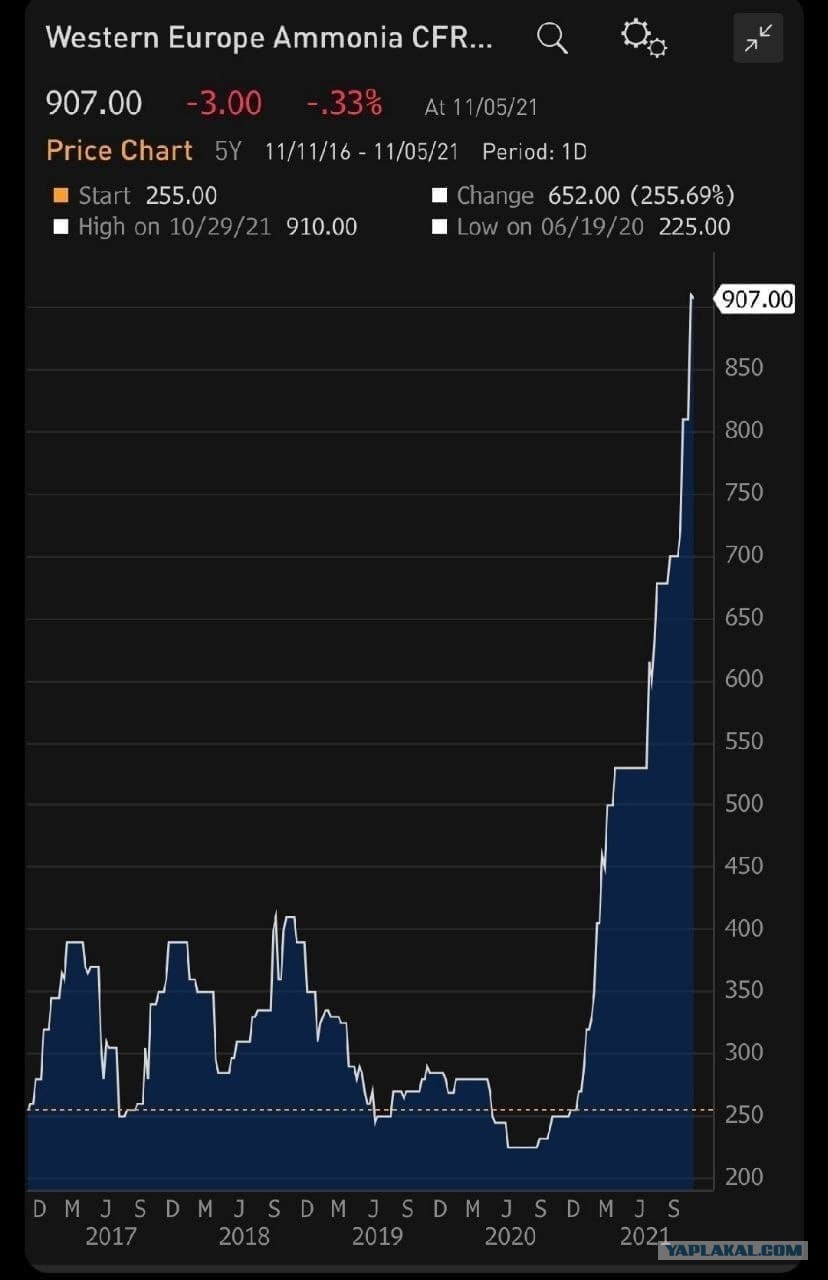
Task: Click the 600 y-axis label
Action: [x=743, y=679]
